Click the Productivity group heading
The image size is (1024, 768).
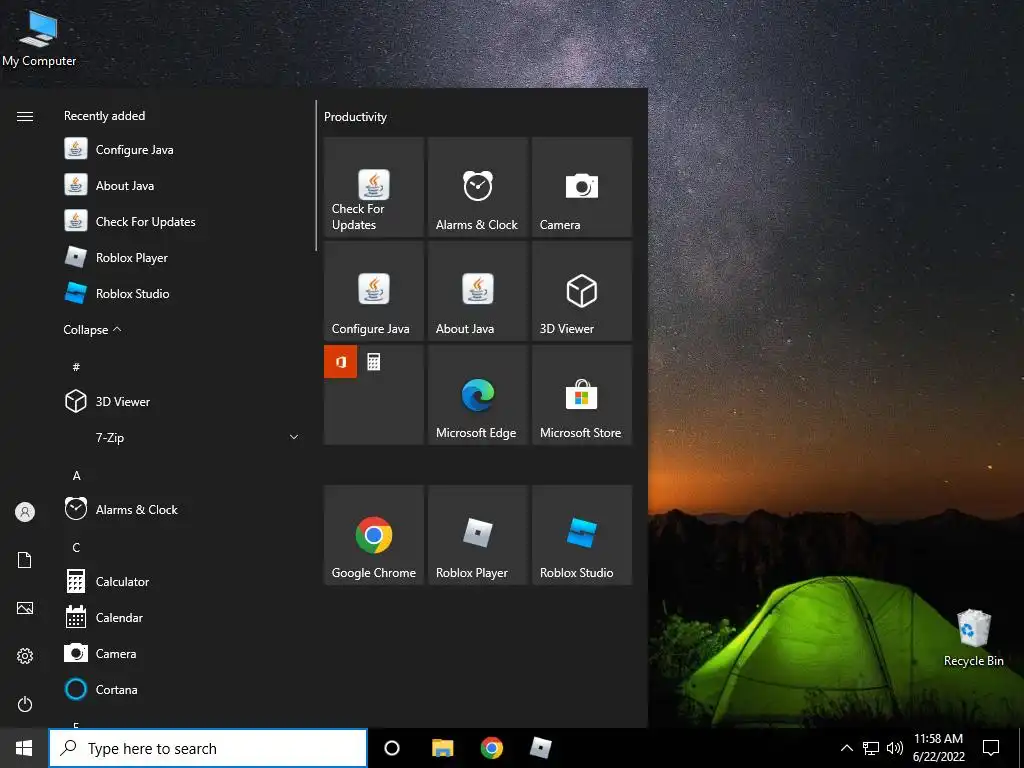click(355, 117)
